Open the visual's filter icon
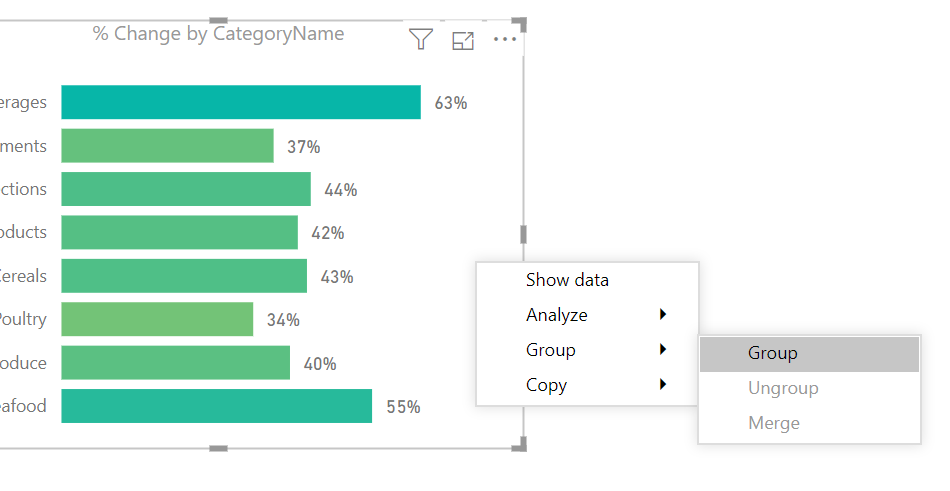 pos(420,39)
